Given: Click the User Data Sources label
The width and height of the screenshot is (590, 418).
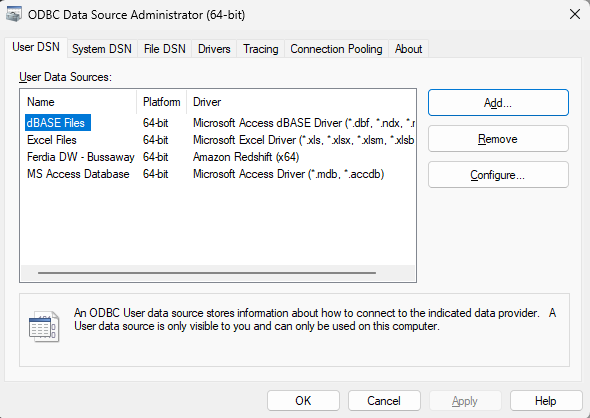Looking at the screenshot, I should click(65, 77).
